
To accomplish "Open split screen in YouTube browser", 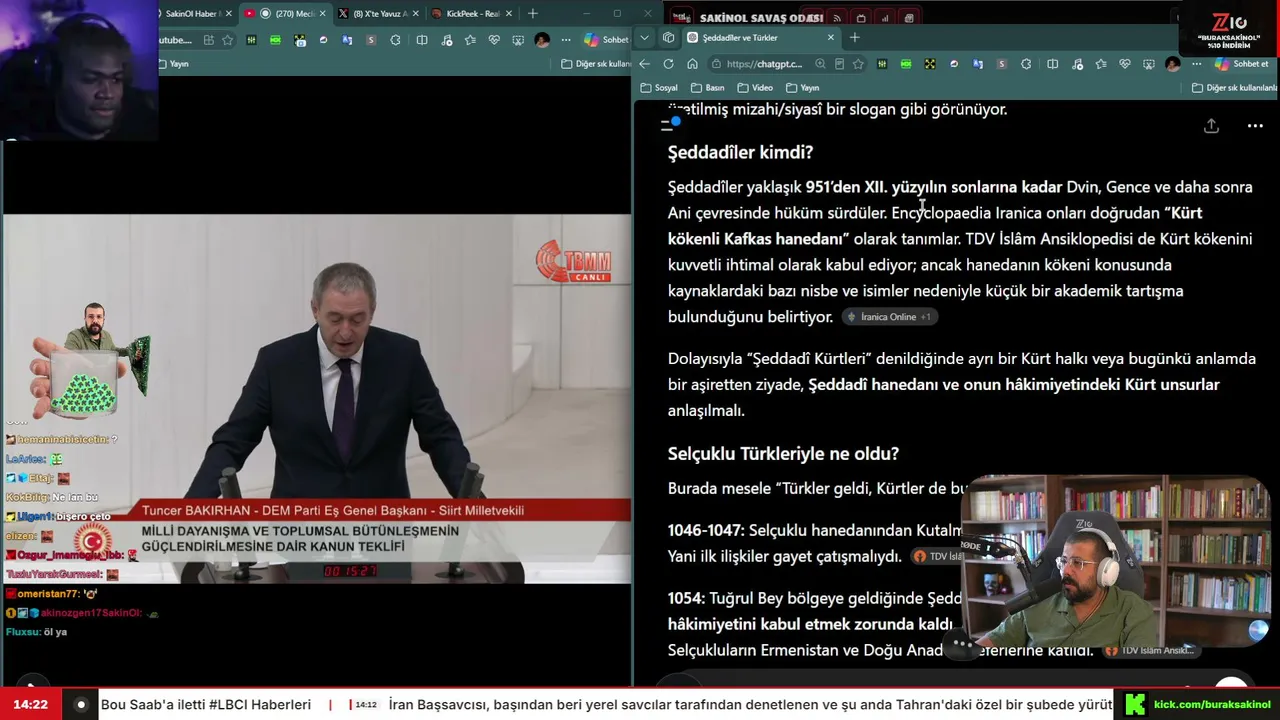I will (421, 40).
